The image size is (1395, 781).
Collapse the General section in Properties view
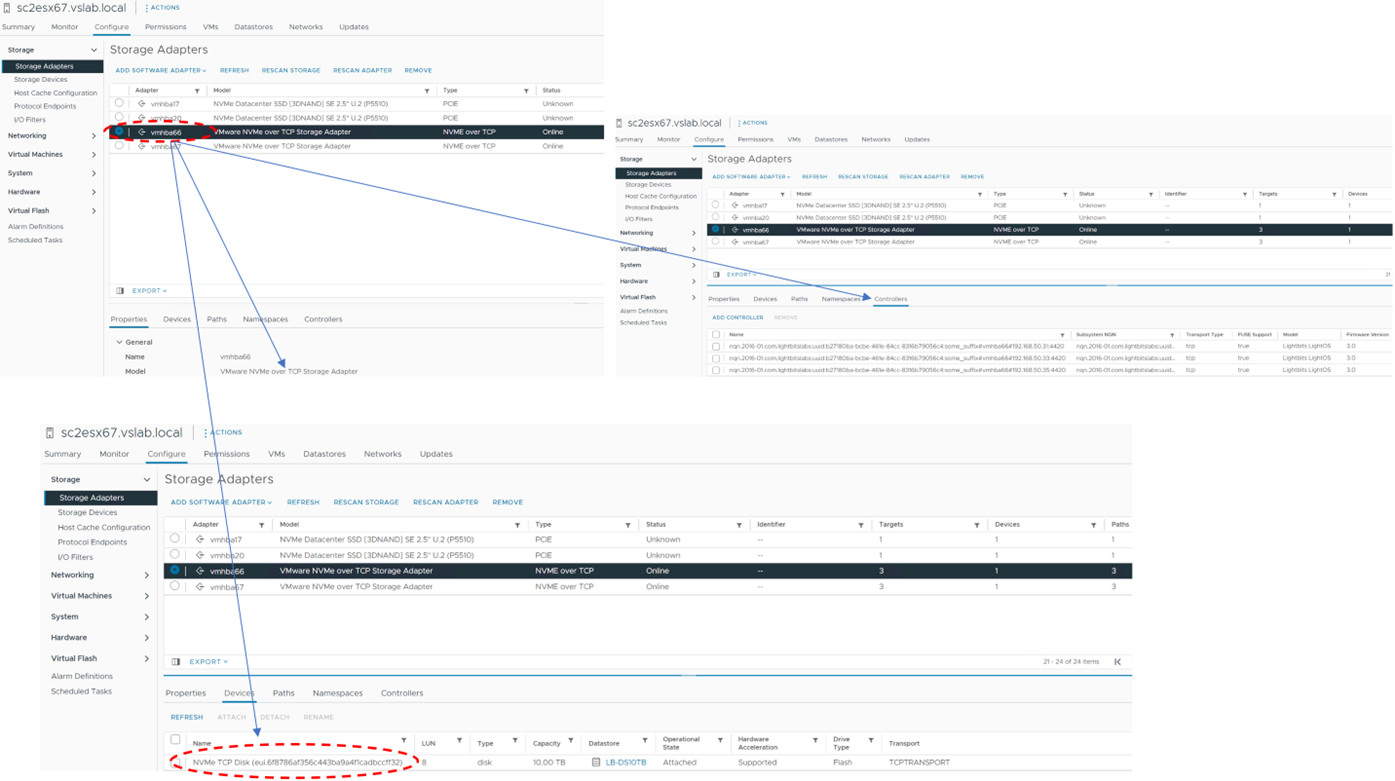[x=120, y=342]
